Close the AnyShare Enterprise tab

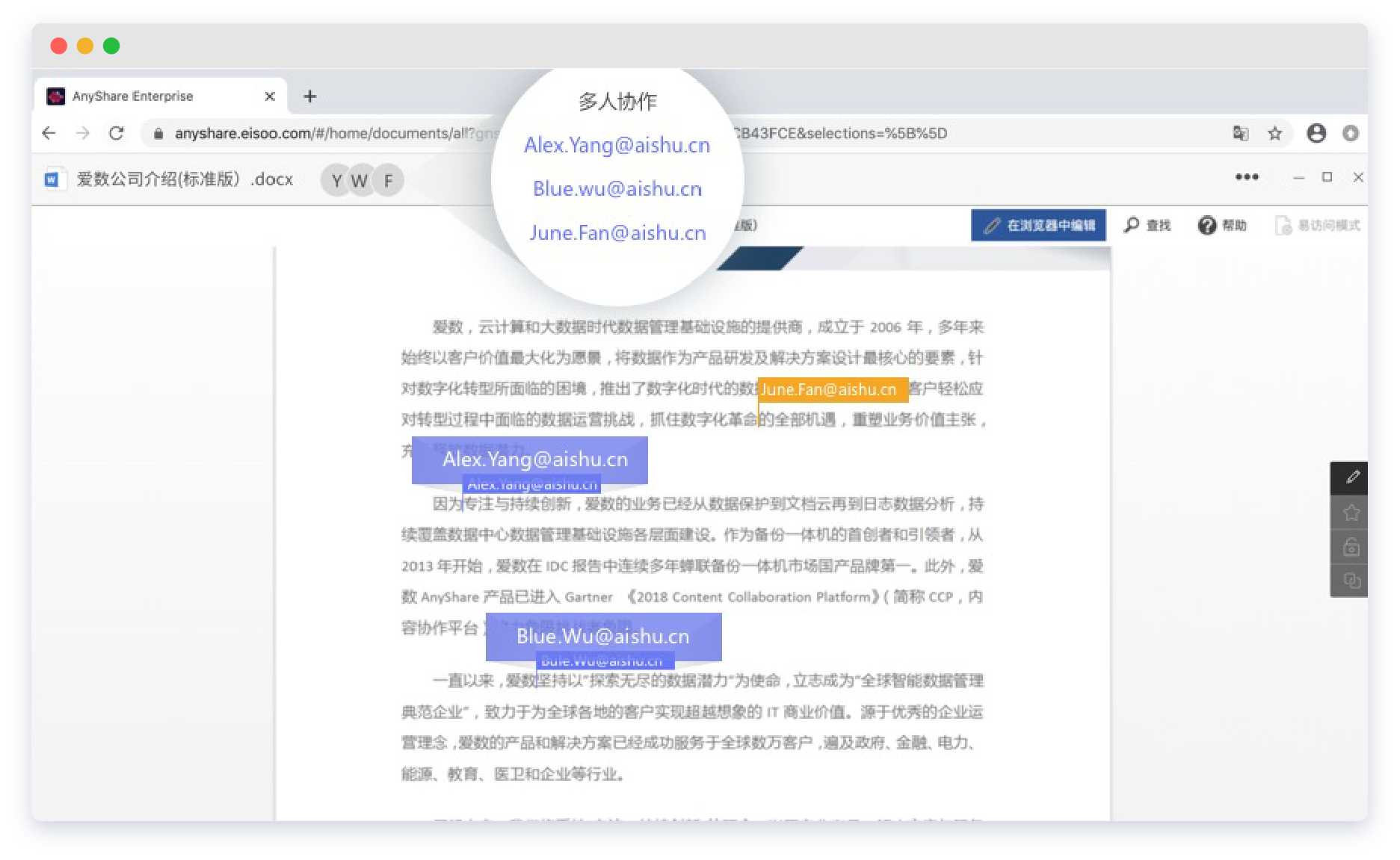click(x=270, y=96)
